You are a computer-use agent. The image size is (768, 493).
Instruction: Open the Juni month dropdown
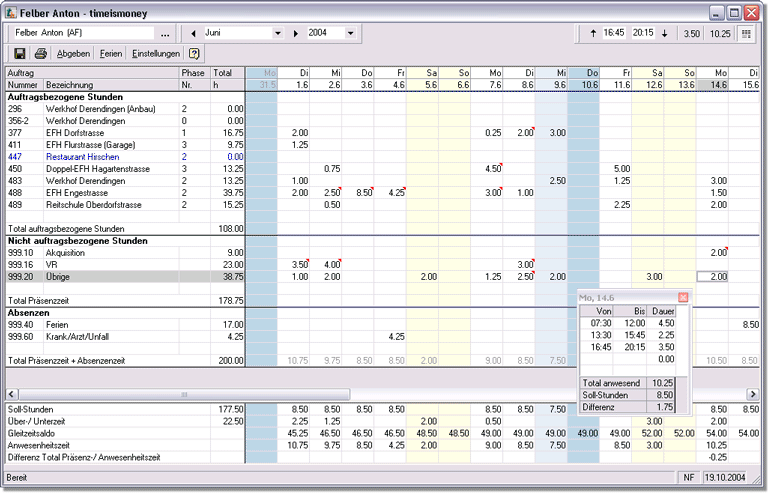click(277, 32)
